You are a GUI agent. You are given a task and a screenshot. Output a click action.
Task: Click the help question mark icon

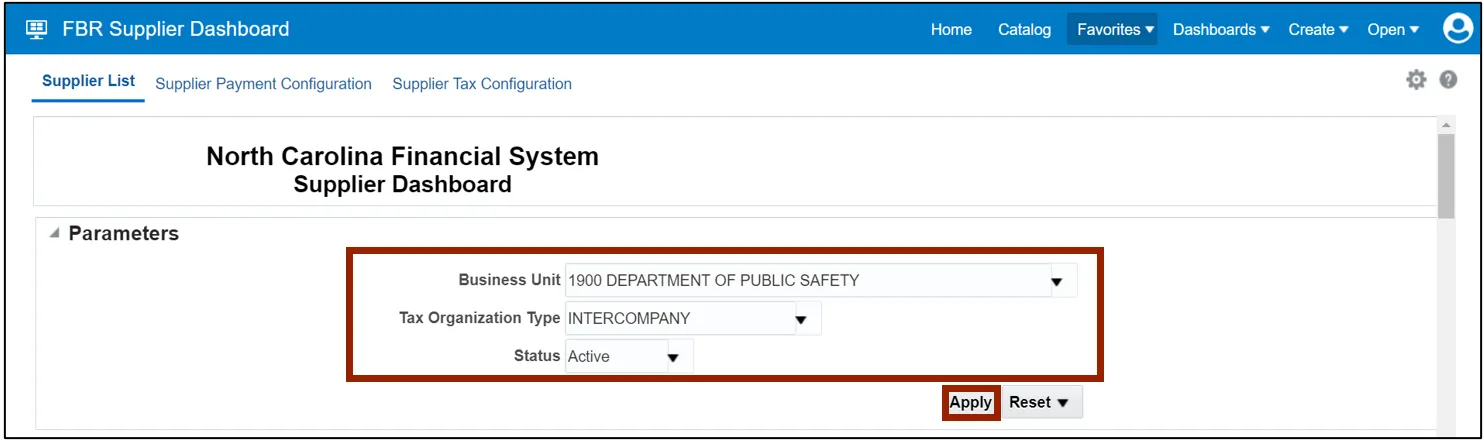click(x=1448, y=81)
